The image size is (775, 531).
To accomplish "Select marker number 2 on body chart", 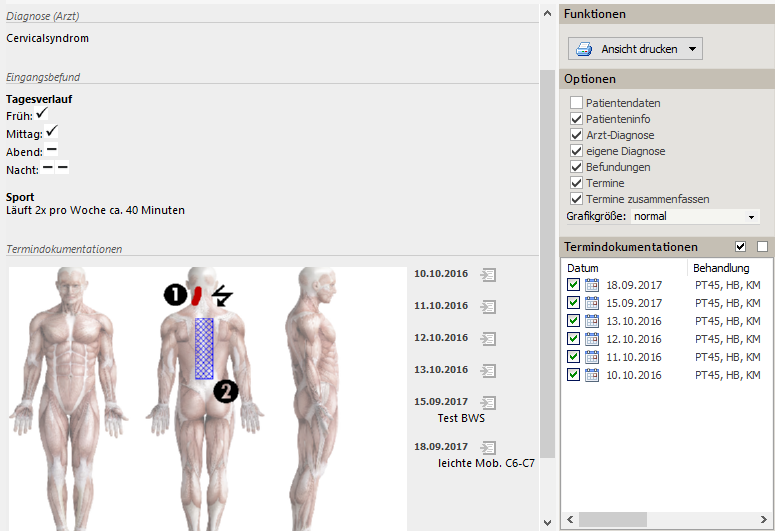I will (225, 391).
